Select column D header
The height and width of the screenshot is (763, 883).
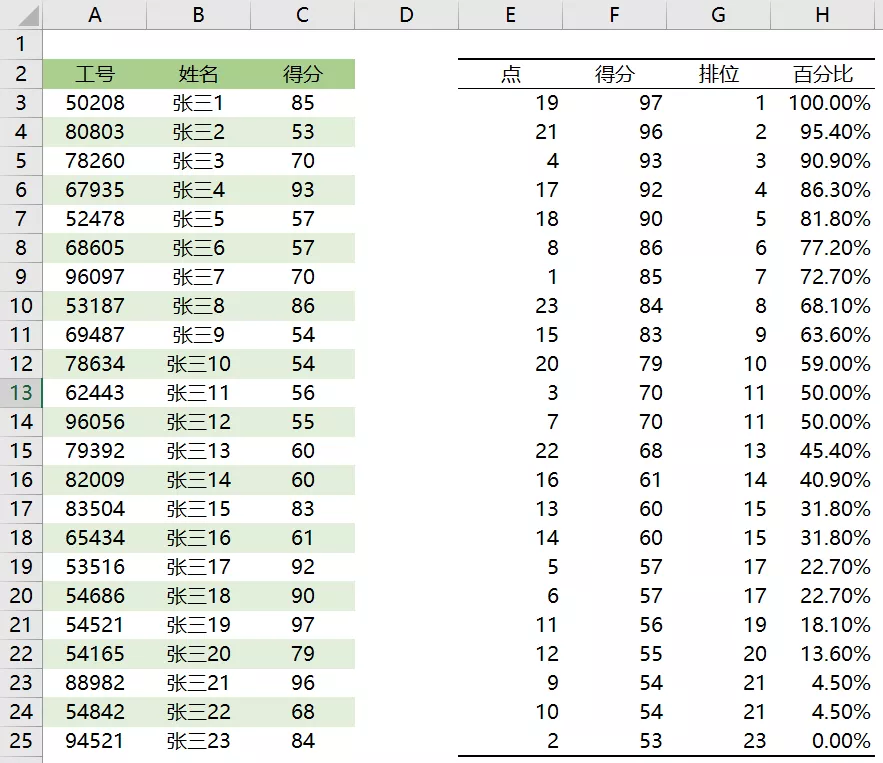tap(407, 15)
